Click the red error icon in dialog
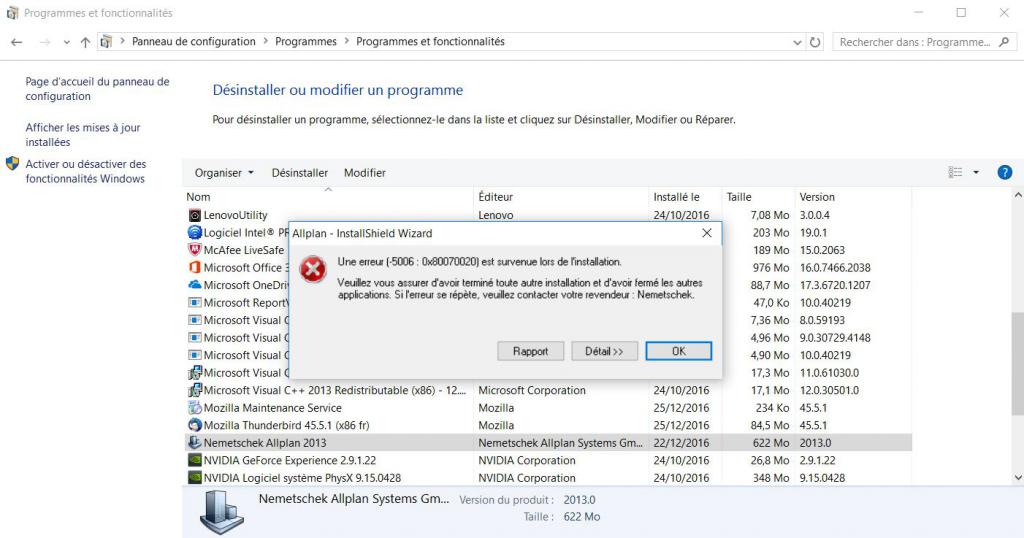Image resolution: width=1024 pixels, height=538 pixels. 313,269
